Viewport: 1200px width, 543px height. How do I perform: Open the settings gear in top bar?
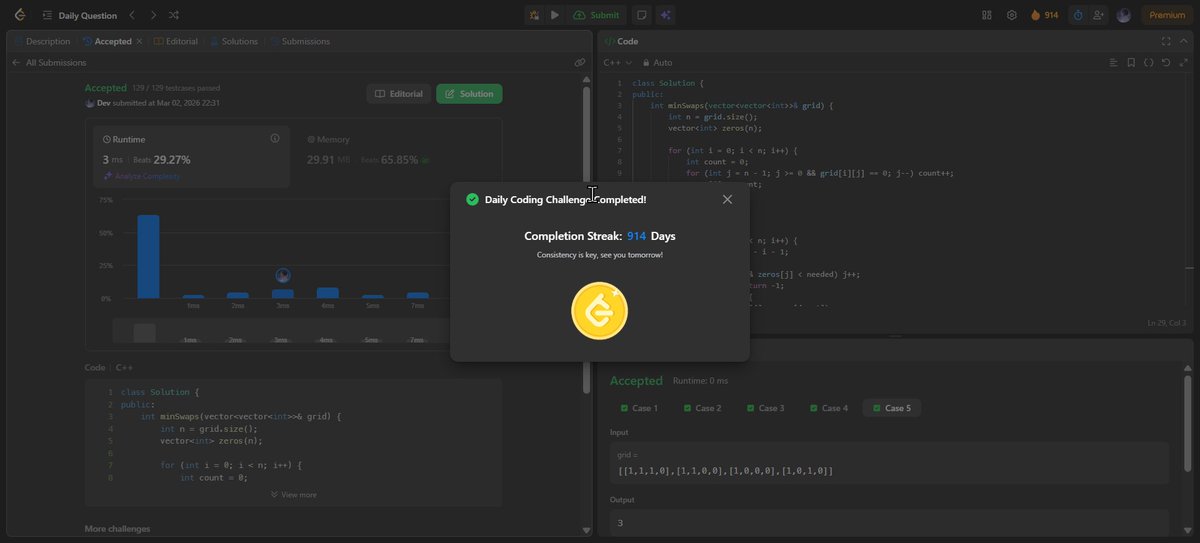[x=1012, y=15]
